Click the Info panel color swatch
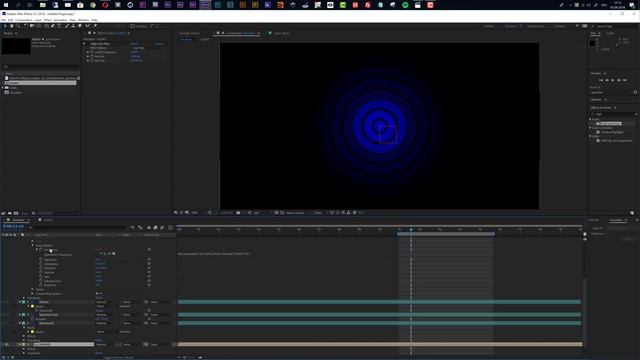This screenshot has height=360, width=640. point(592,43)
